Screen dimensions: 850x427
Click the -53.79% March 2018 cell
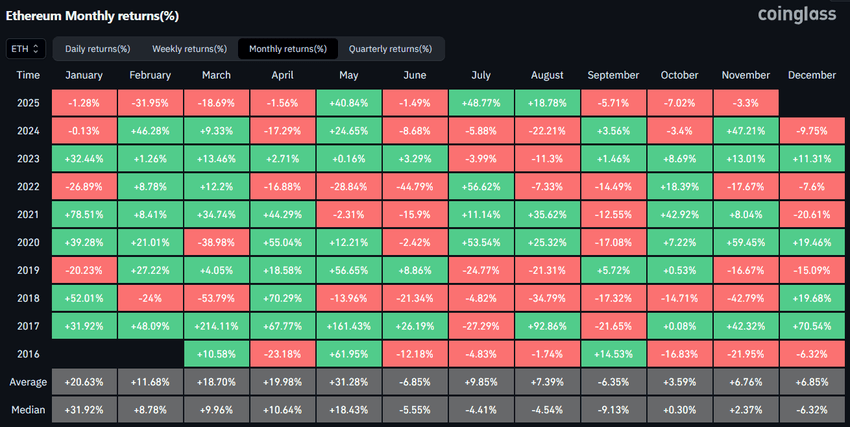click(x=216, y=298)
